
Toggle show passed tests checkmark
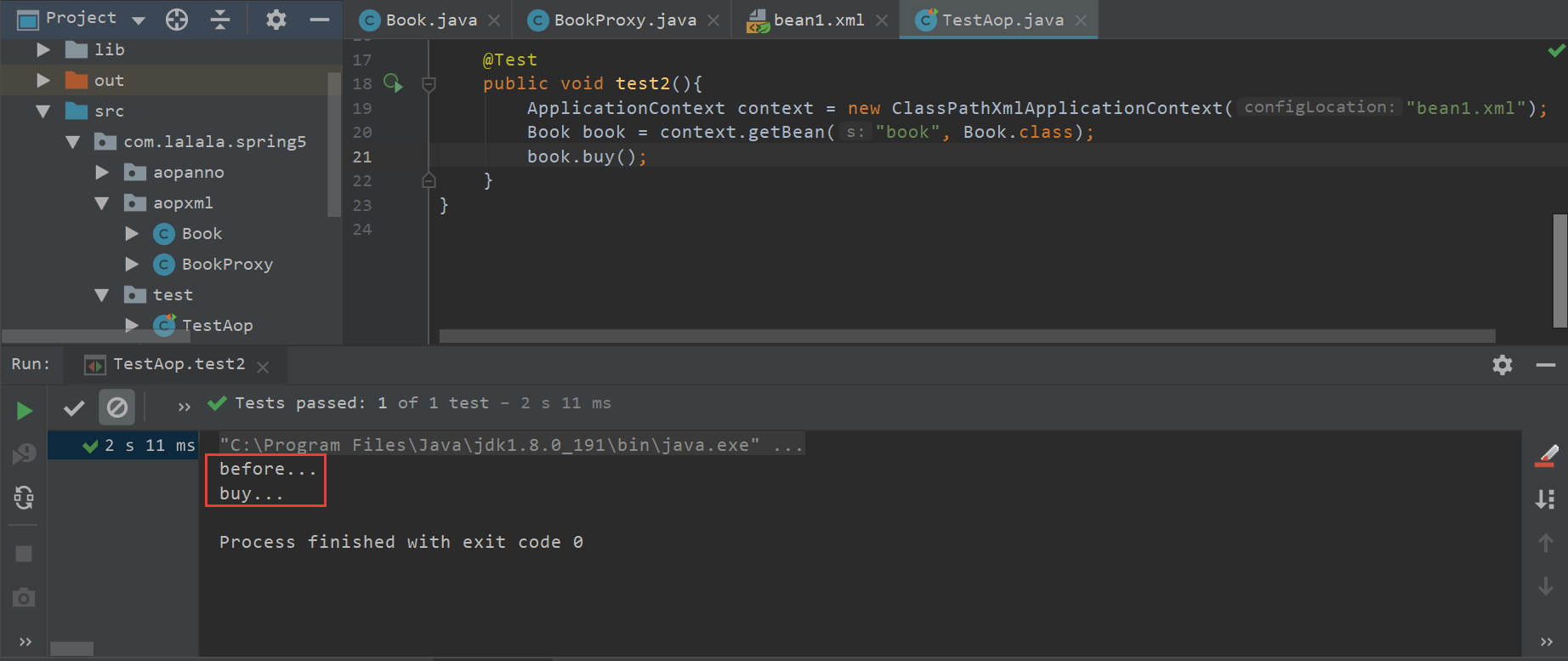point(74,408)
